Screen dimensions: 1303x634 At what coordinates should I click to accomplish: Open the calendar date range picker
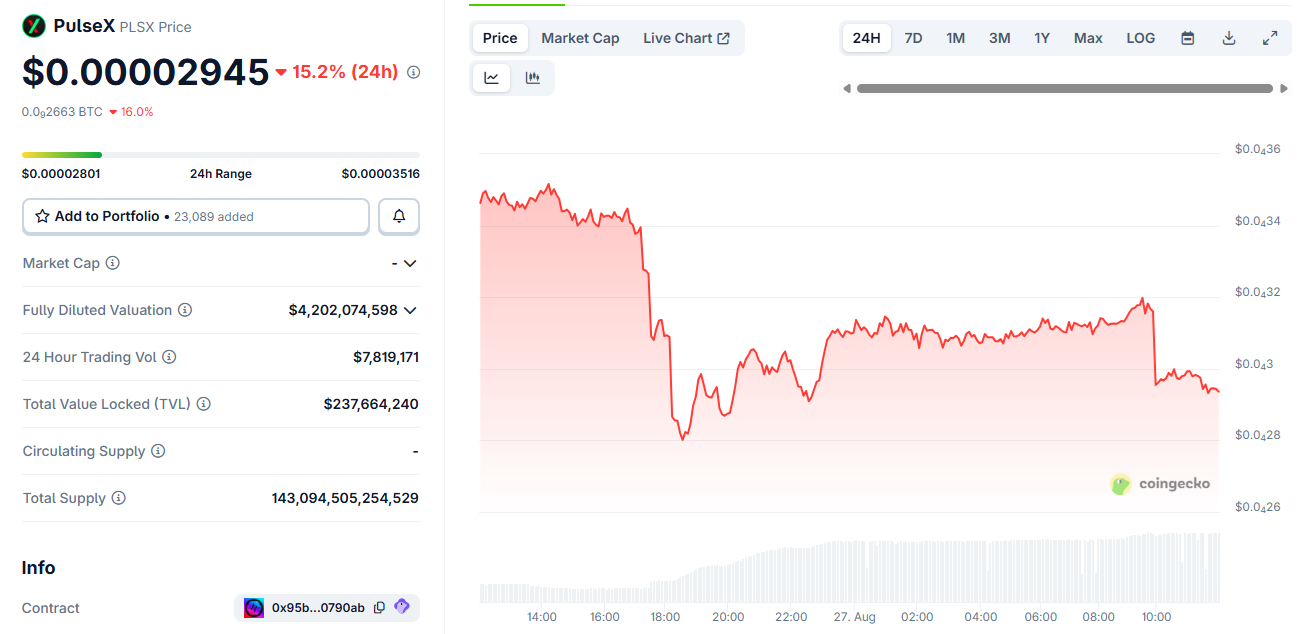tap(1188, 38)
